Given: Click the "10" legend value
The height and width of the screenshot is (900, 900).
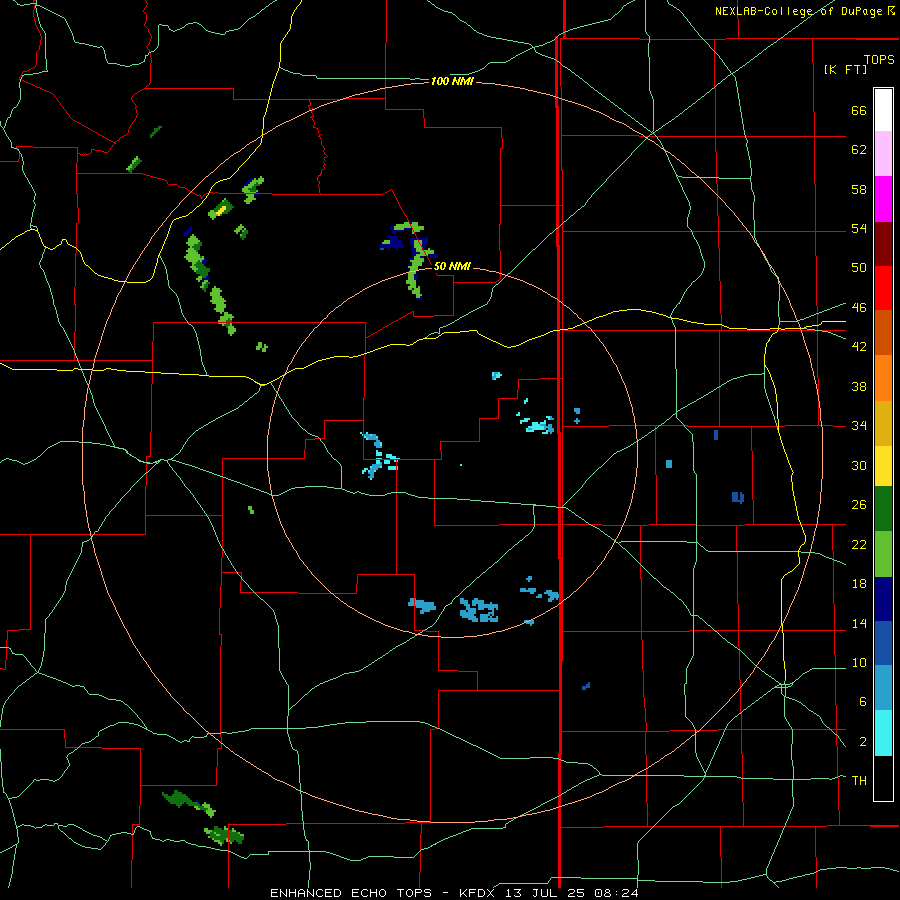Looking at the screenshot, I should (859, 663).
